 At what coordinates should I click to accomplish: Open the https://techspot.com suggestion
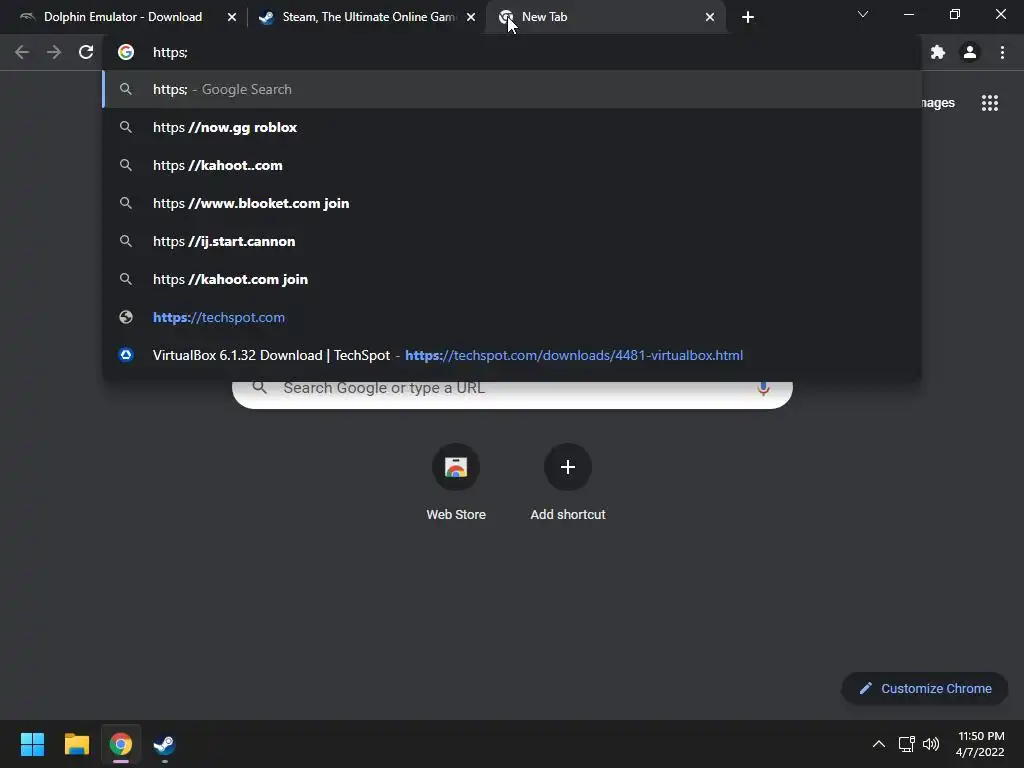pyautogui.click(x=512, y=317)
